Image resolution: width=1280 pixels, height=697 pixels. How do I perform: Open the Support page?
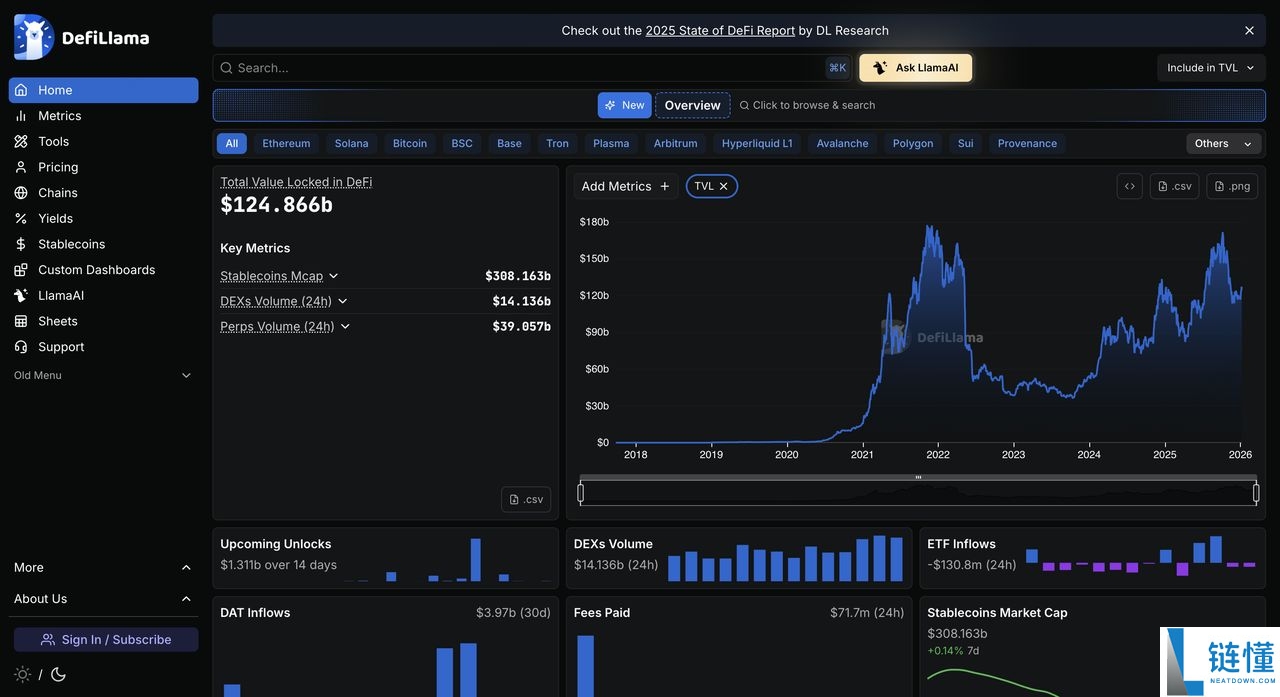coord(104,347)
